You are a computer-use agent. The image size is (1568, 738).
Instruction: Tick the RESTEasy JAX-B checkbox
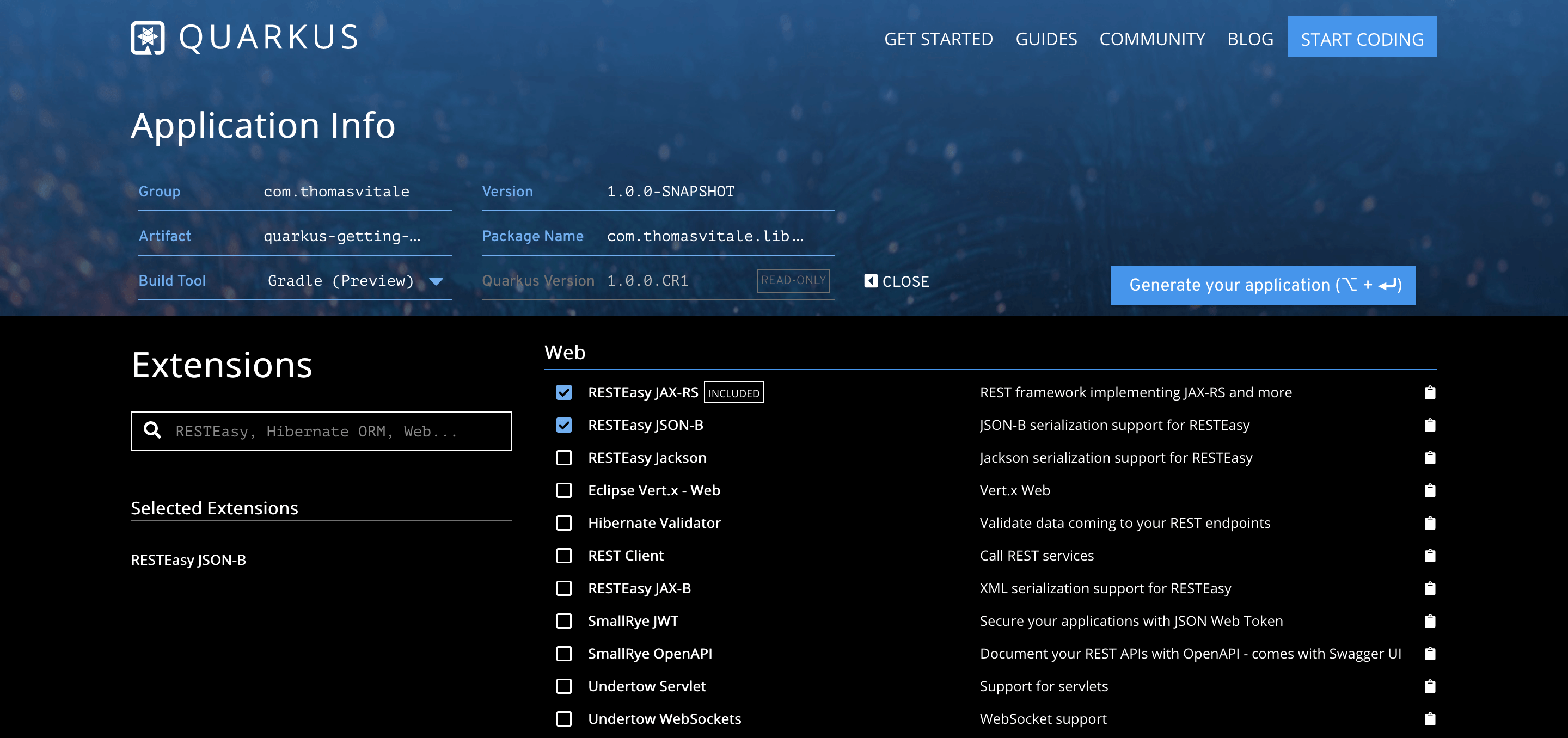(x=563, y=588)
